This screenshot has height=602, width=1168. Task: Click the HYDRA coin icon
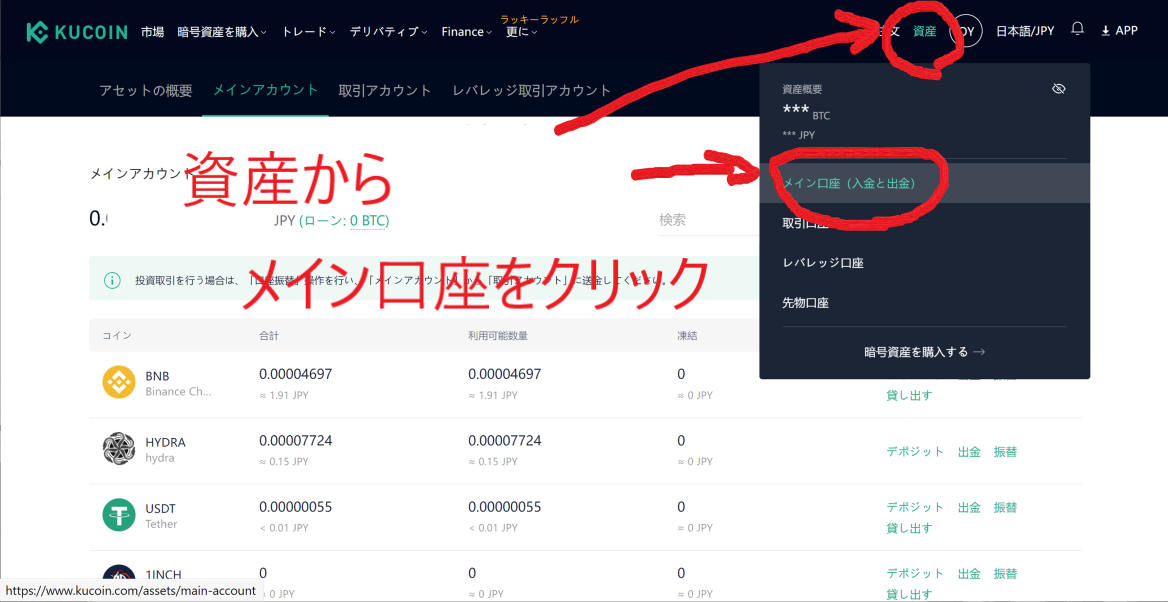(x=118, y=449)
